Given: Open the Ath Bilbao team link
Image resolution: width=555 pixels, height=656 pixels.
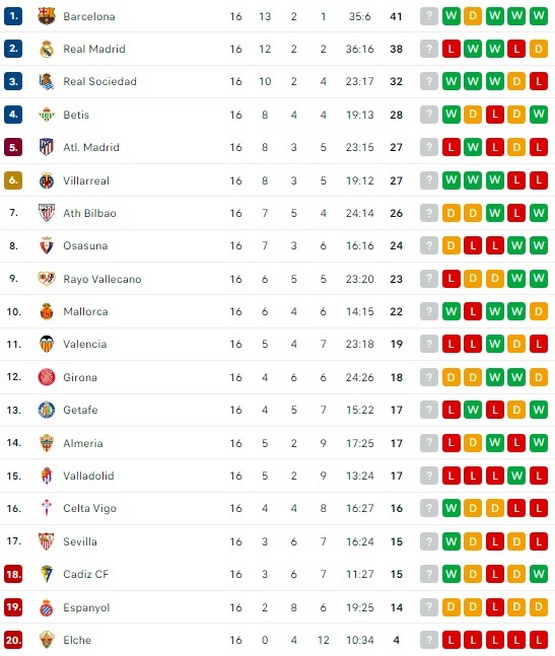Looking at the screenshot, I should pyautogui.click(x=90, y=213).
